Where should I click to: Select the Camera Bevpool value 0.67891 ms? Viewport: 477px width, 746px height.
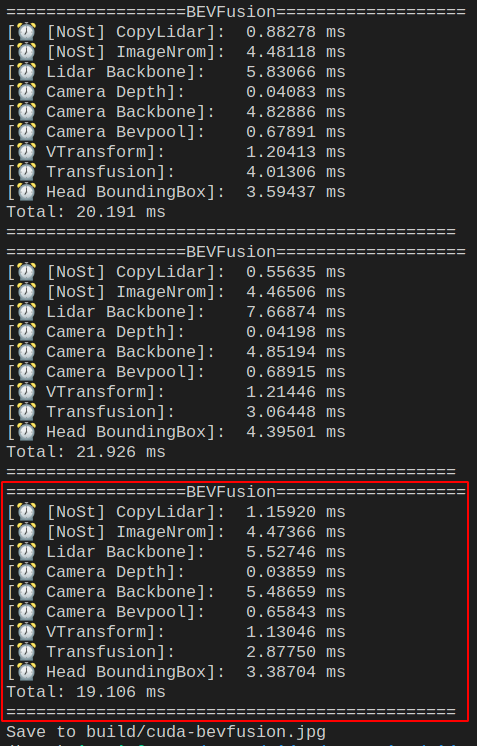pyautogui.click(x=295, y=132)
